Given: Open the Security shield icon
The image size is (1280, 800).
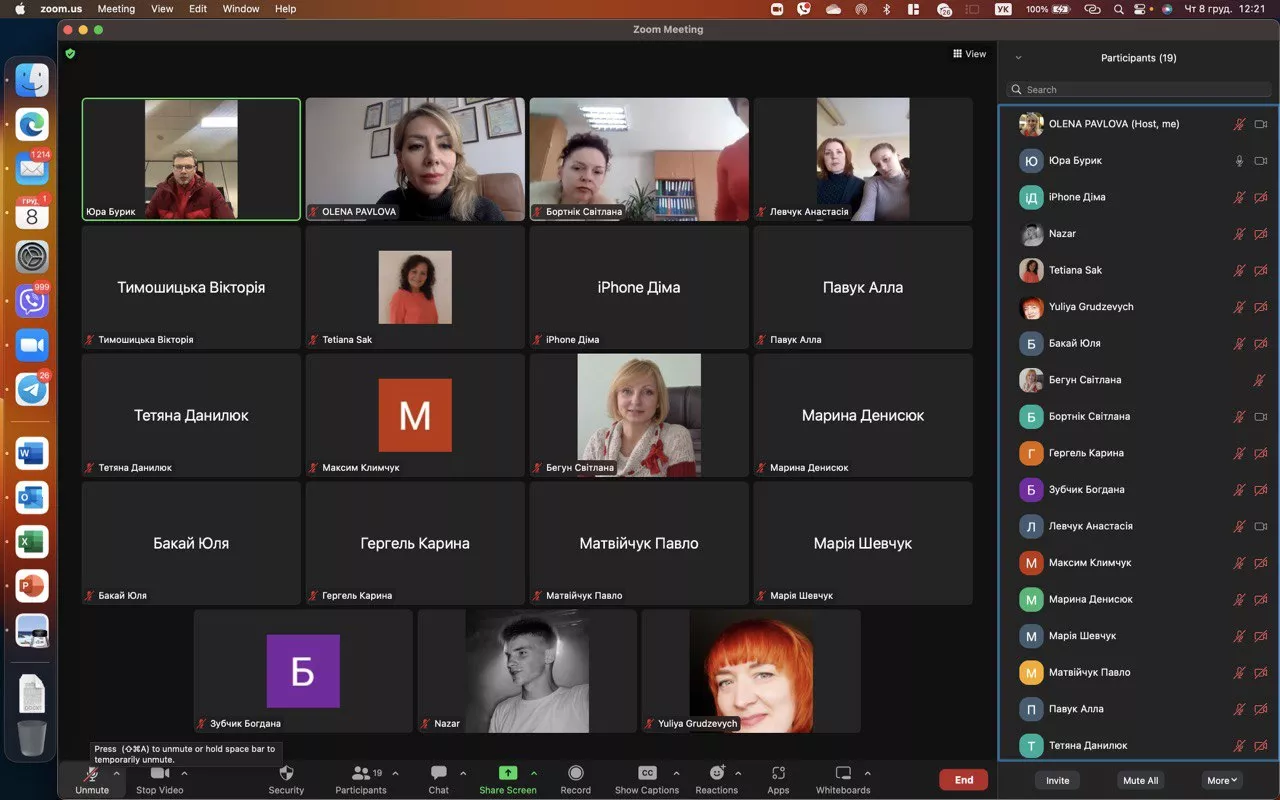Looking at the screenshot, I should pos(286,774).
